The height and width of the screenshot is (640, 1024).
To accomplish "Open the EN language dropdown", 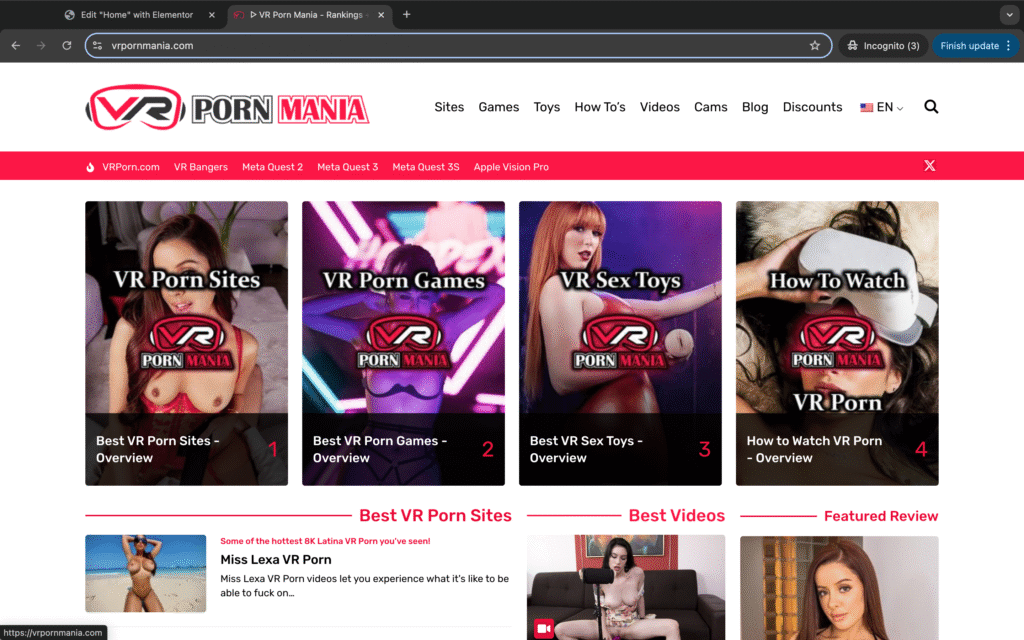I will [882, 107].
